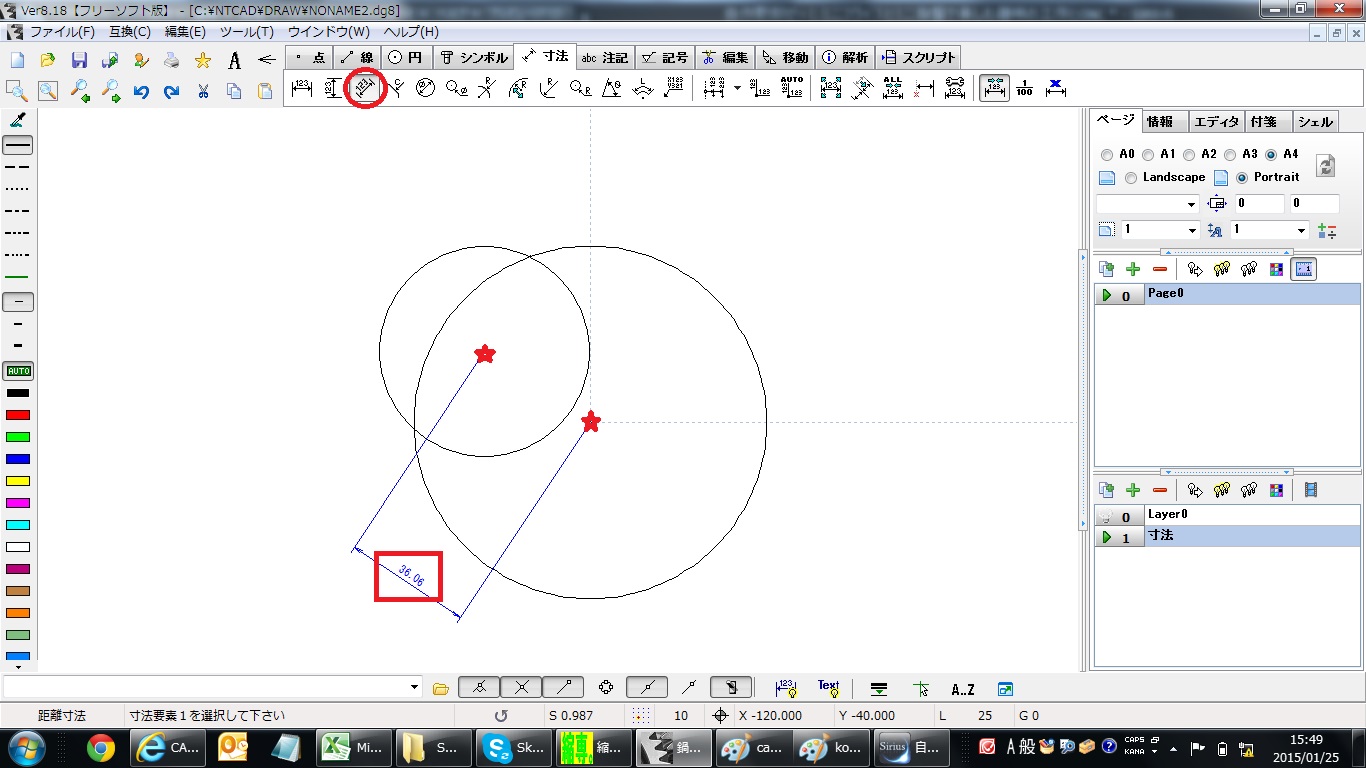Select Layer0 in the layer list
The width and height of the screenshot is (1366, 768).
click(1166, 514)
